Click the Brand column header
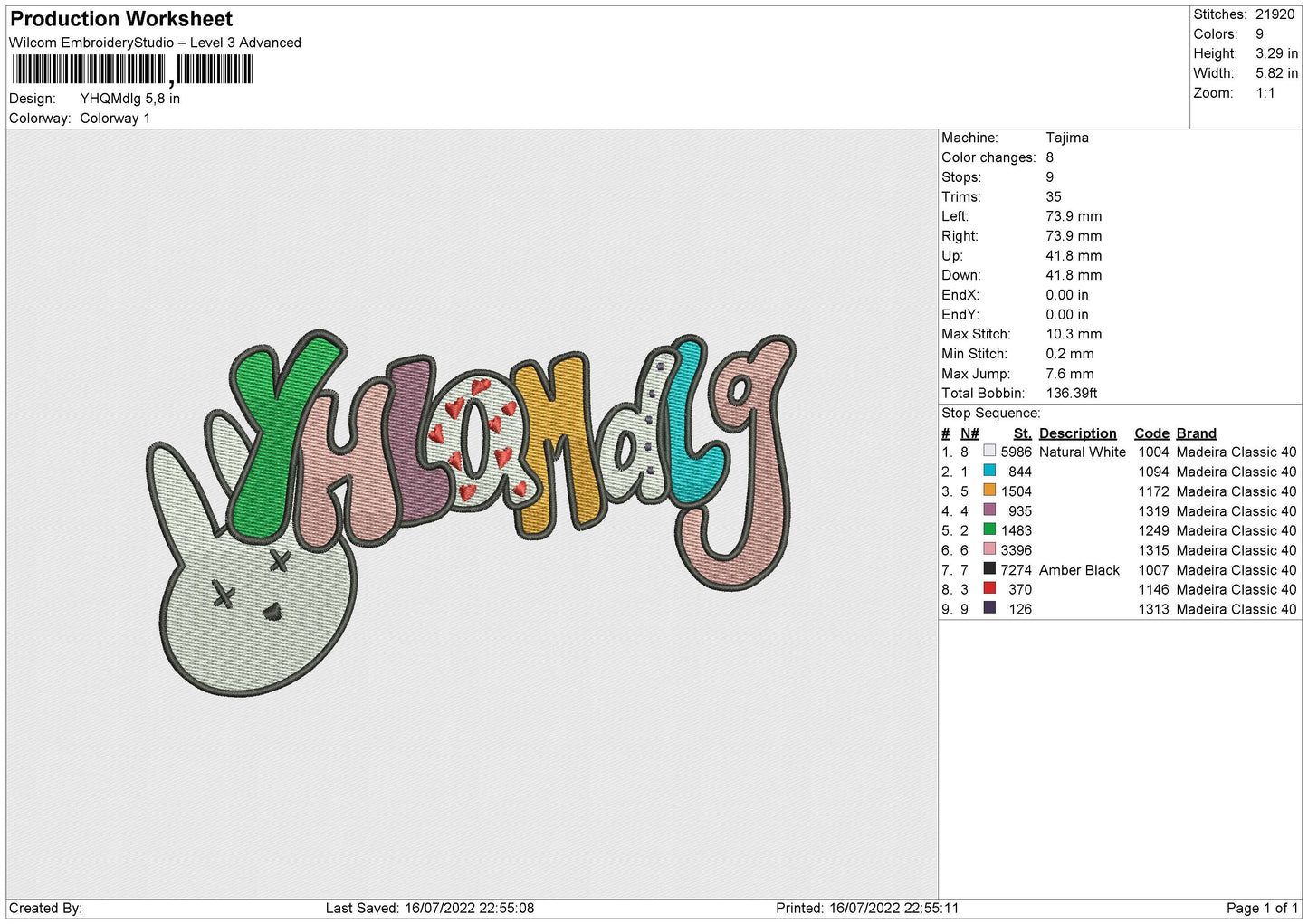Viewport: 1308px width, 924px height. coord(1196,433)
